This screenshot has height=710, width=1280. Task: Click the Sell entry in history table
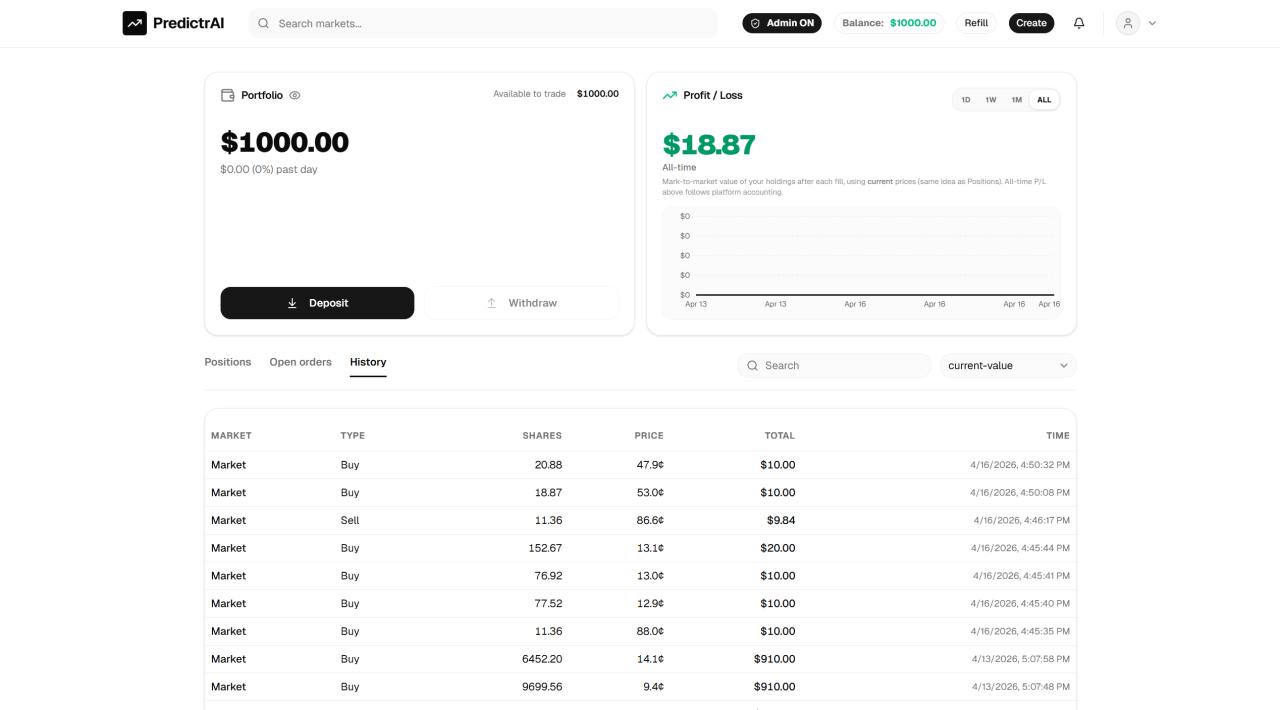(350, 520)
